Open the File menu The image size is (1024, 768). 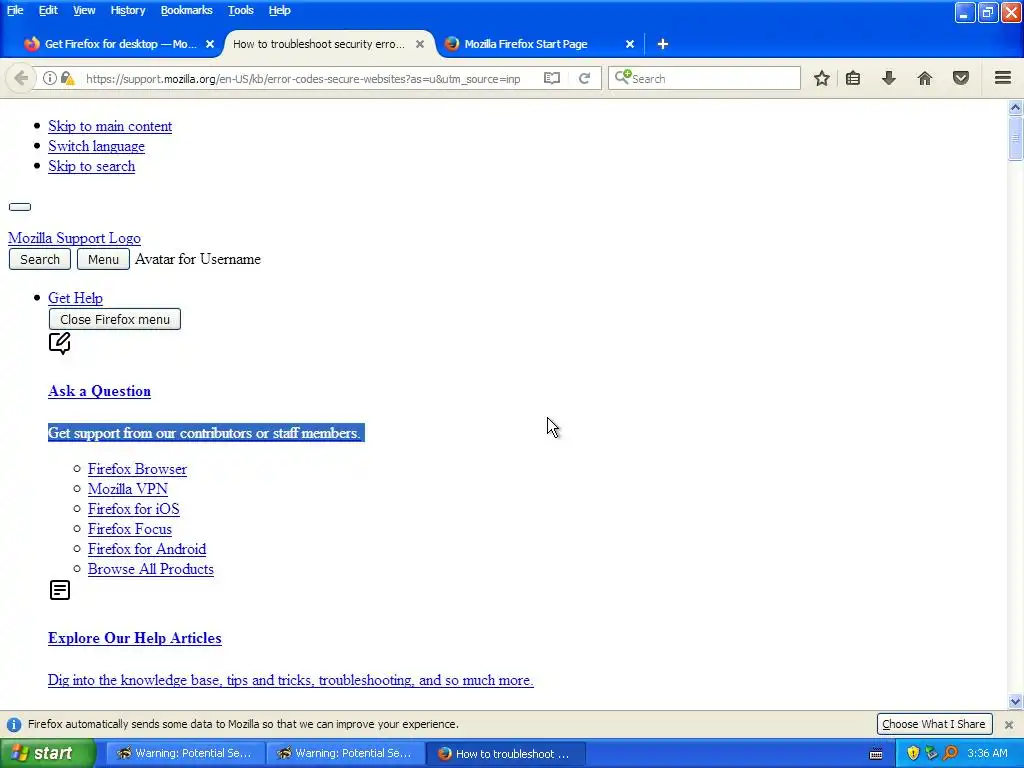(x=15, y=10)
